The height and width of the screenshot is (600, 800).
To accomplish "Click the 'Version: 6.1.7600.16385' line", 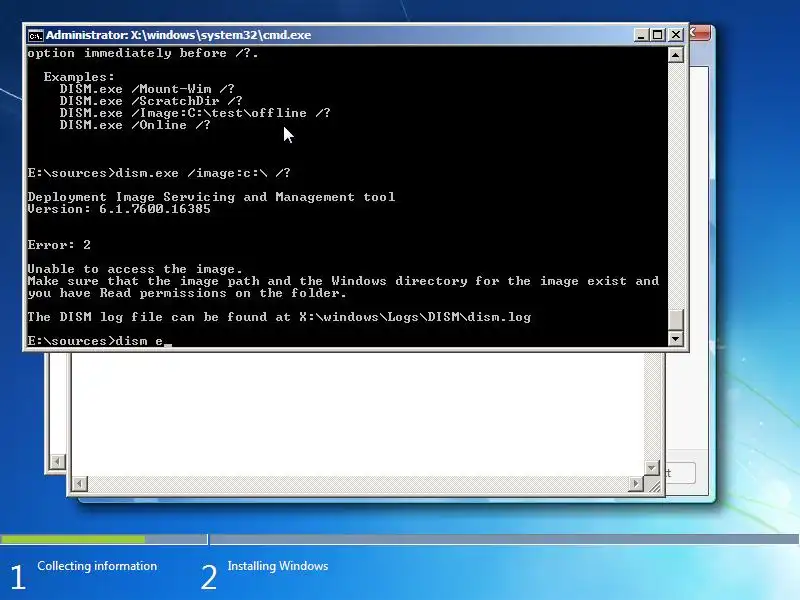I will tap(119, 209).
